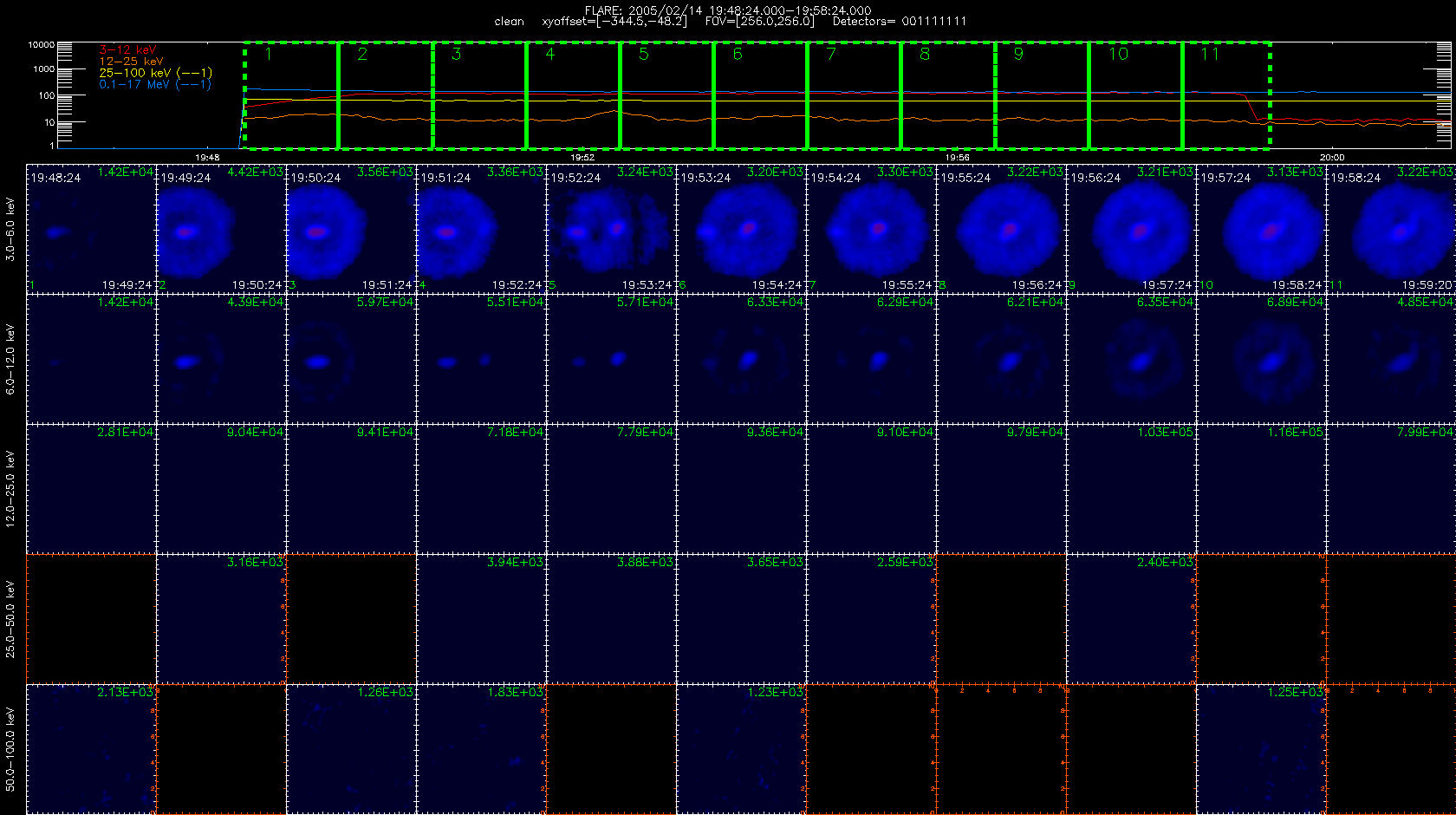The image size is (1456, 815).
Task: Click the 3.65E+03 peak value text
Action: pos(776,562)
